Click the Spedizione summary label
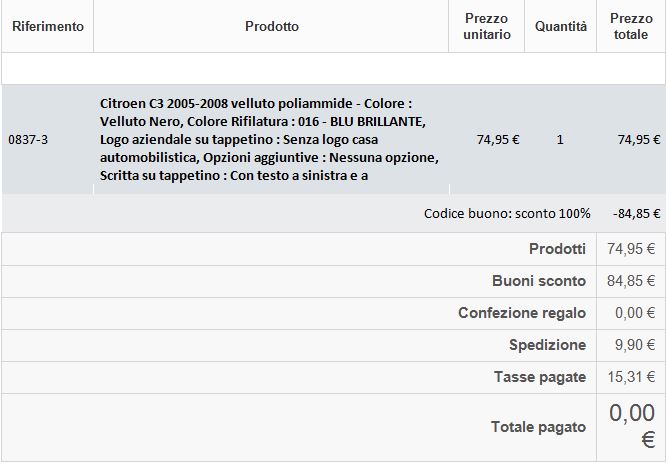 (547, 345)
